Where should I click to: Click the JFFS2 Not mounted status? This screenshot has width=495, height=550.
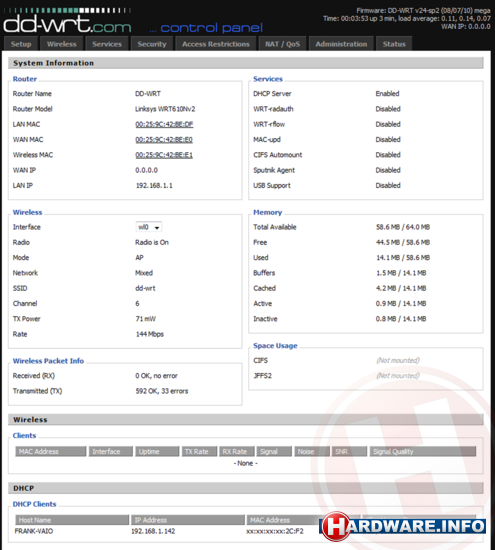click(x=398, y=376)
